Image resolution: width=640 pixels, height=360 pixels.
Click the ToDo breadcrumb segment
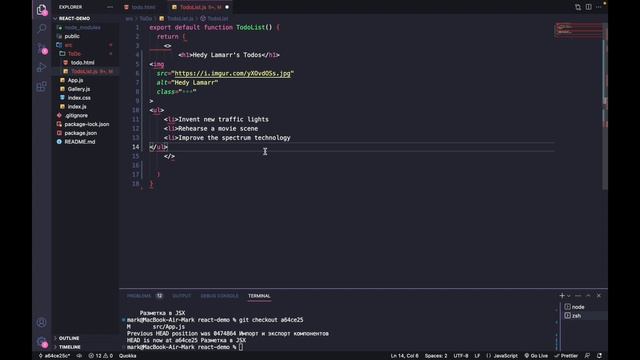[x=146, y=19]
